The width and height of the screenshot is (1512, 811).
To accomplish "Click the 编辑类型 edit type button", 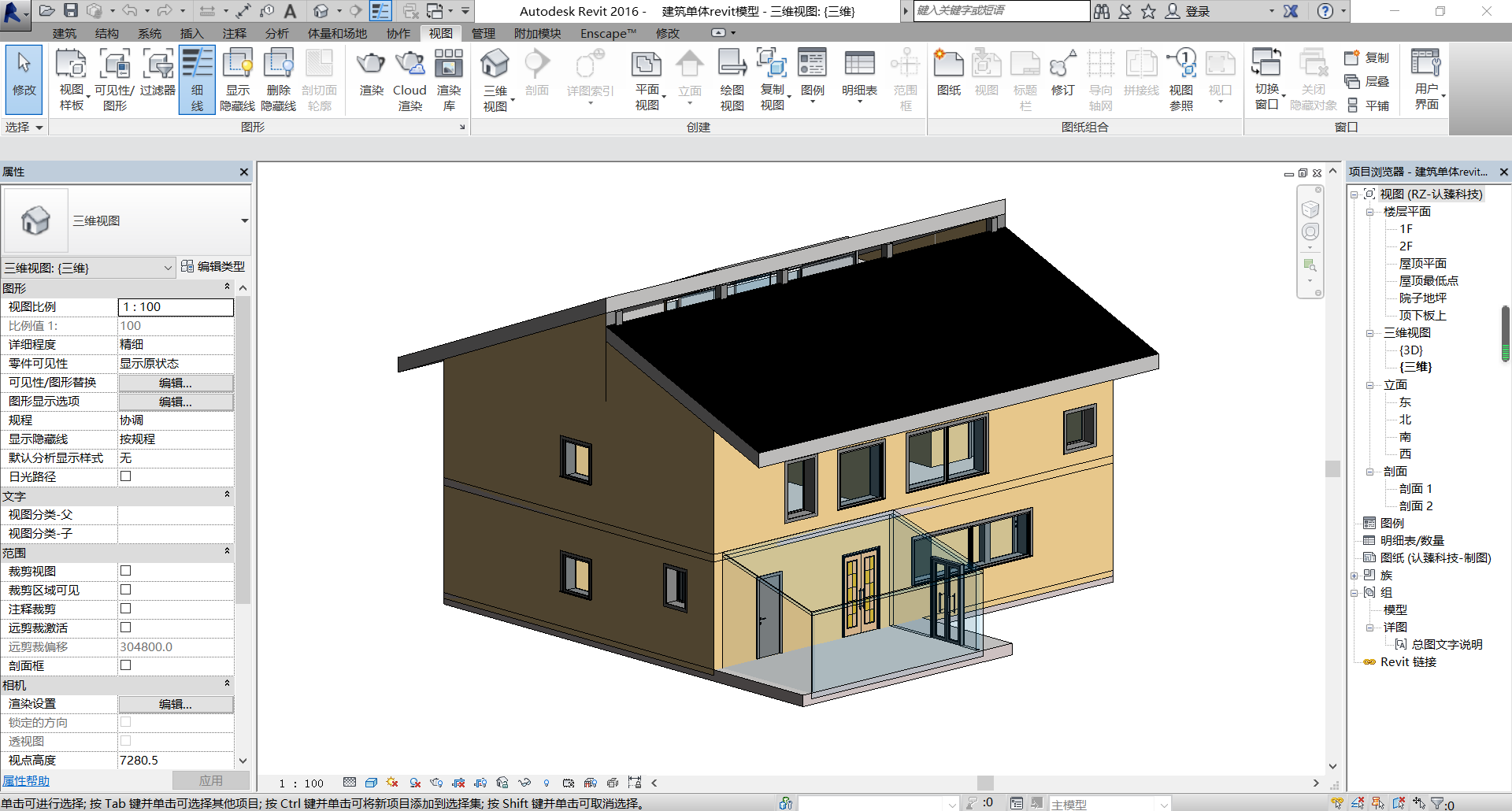I will click(213, 267).
